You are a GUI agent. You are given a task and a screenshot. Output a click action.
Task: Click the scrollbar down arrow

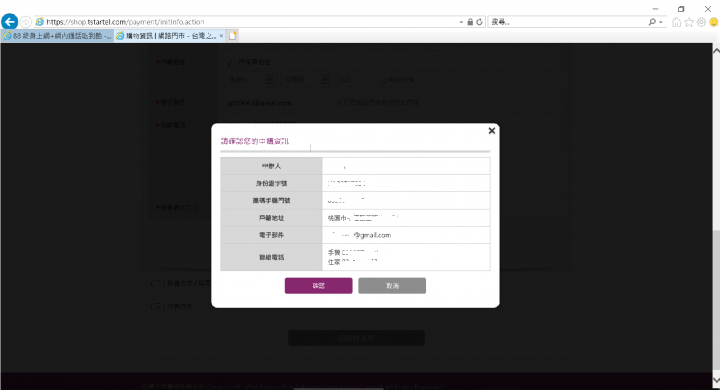(x=716, y=380)
